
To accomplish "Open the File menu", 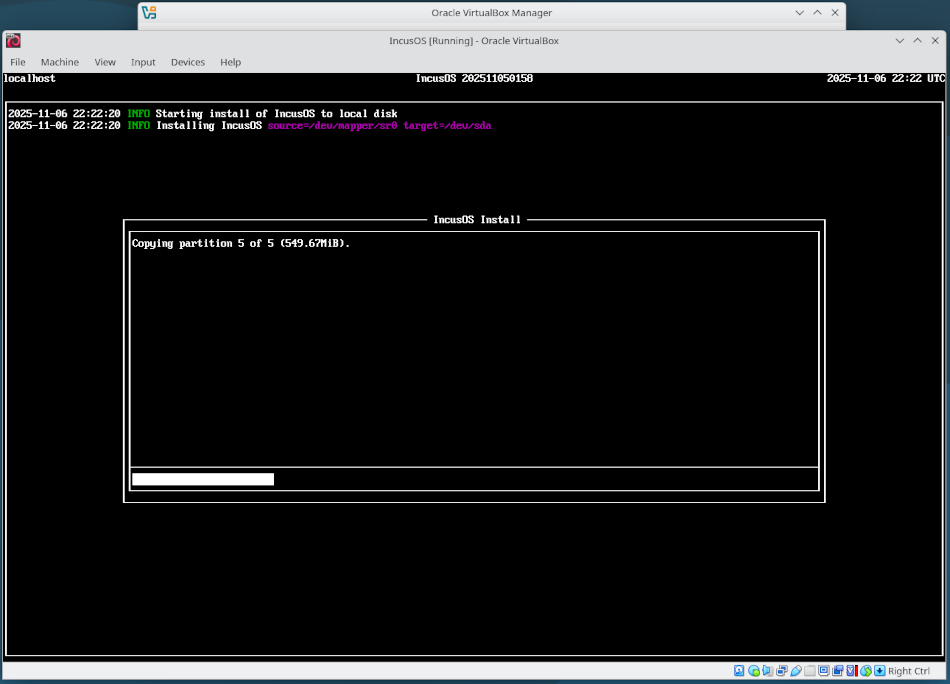I will pos(18,62).
